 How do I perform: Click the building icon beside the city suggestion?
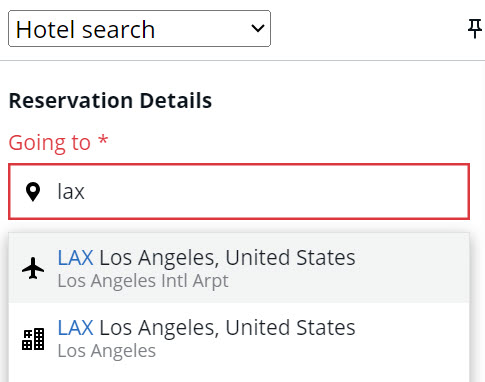[33, 339]
